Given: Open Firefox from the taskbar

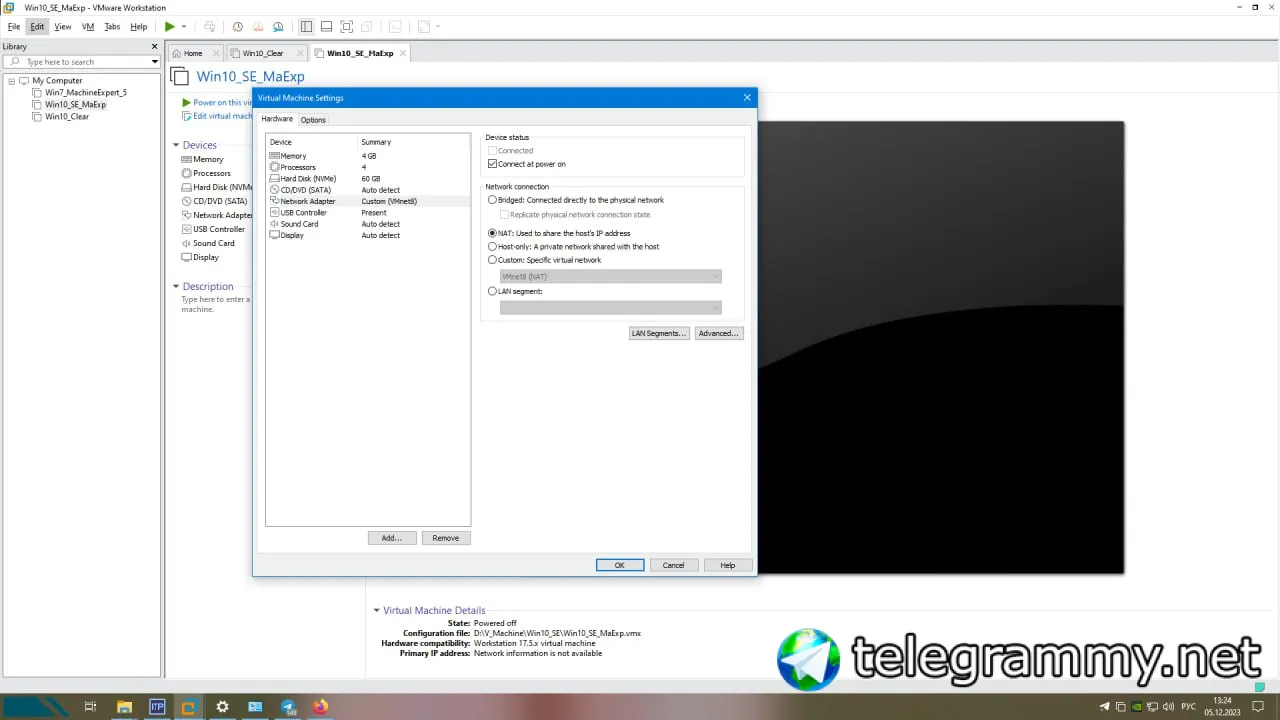Looking at the screenshot, I should (320, 706).
